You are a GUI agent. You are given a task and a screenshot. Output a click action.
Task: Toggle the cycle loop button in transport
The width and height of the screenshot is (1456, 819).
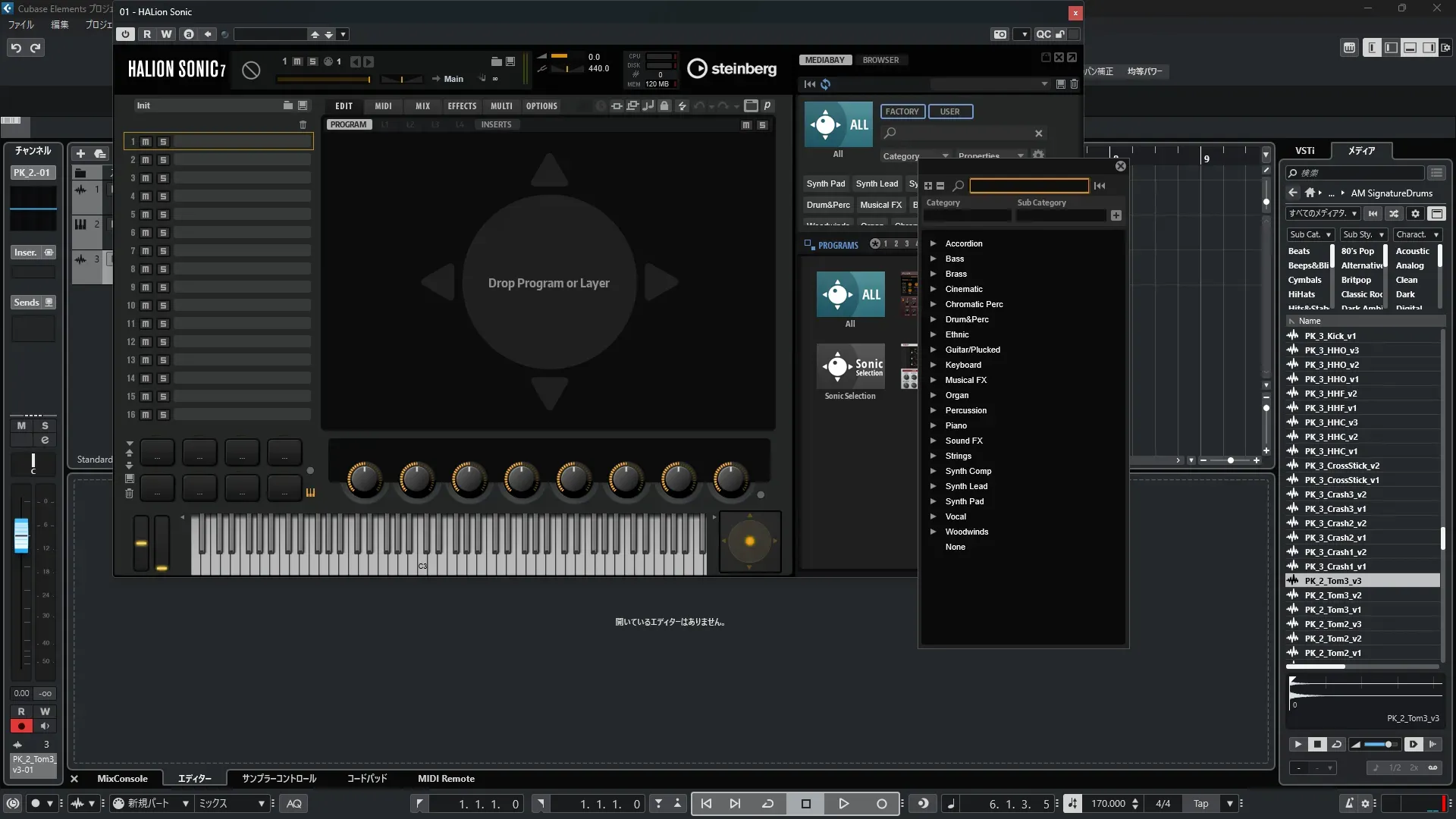point(767,804)
